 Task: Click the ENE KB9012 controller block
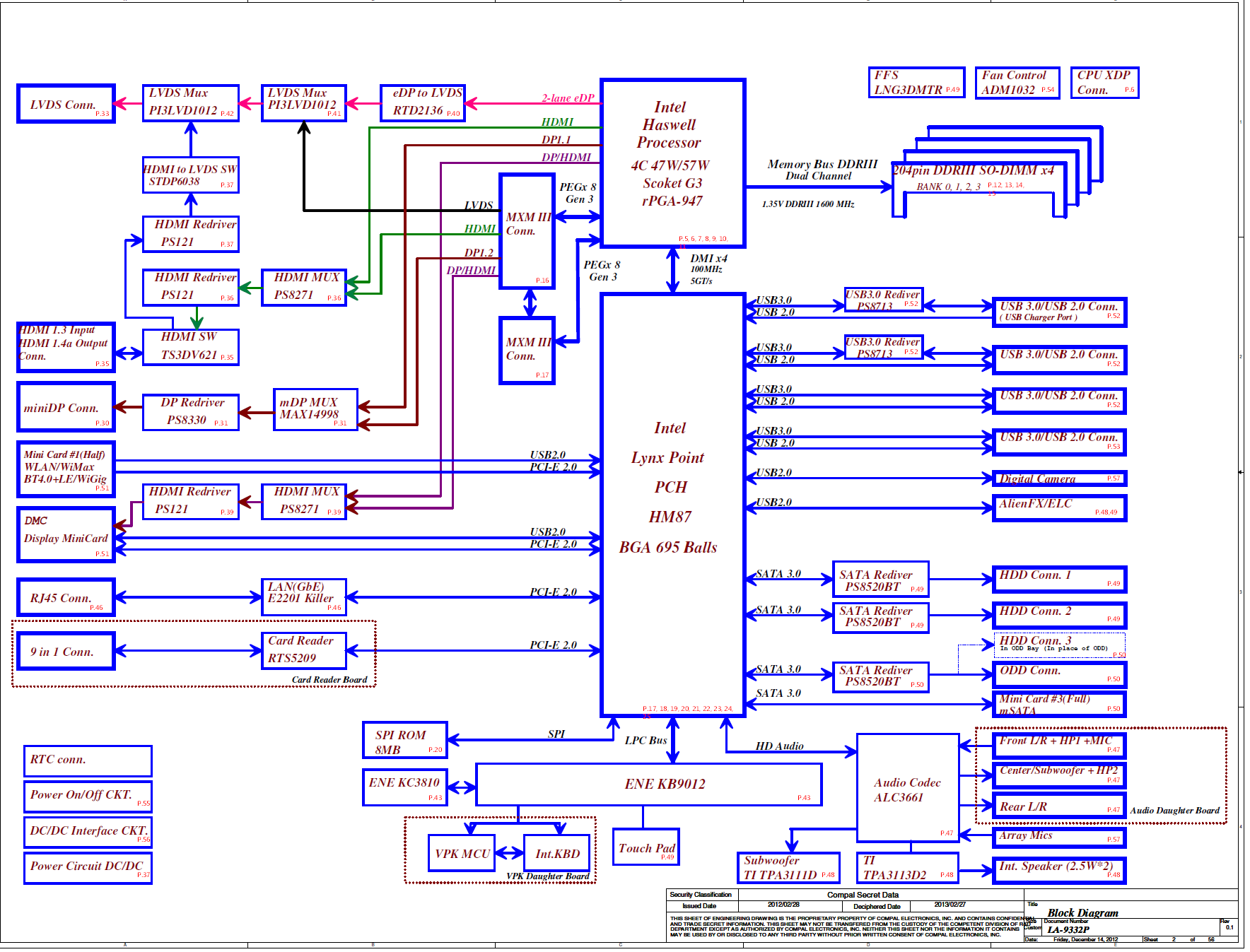648,784
